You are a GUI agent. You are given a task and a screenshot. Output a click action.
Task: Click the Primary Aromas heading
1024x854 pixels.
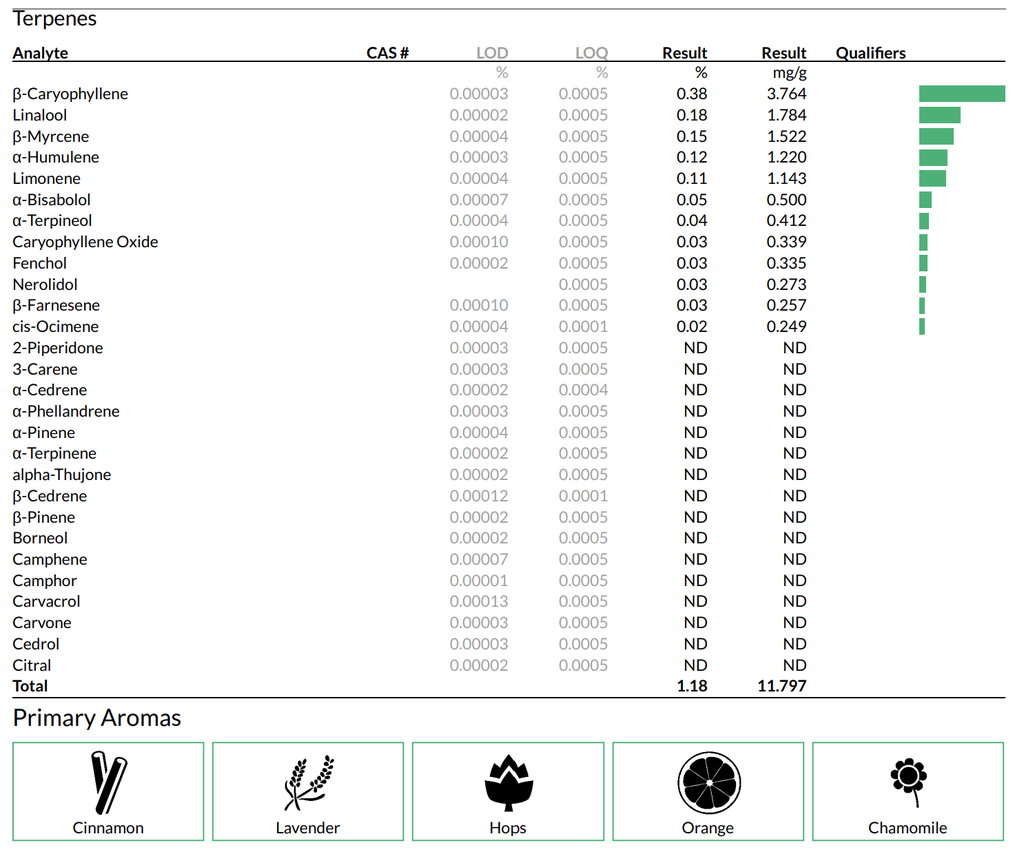click(97, 718)
